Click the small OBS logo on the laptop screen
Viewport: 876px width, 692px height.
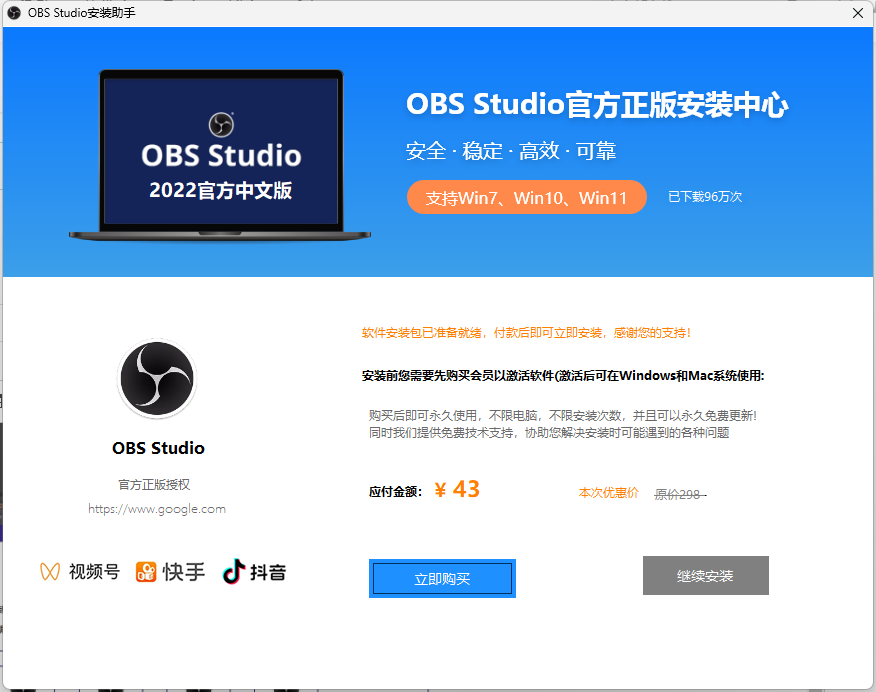pyautogui.click(x=221, y=125)
